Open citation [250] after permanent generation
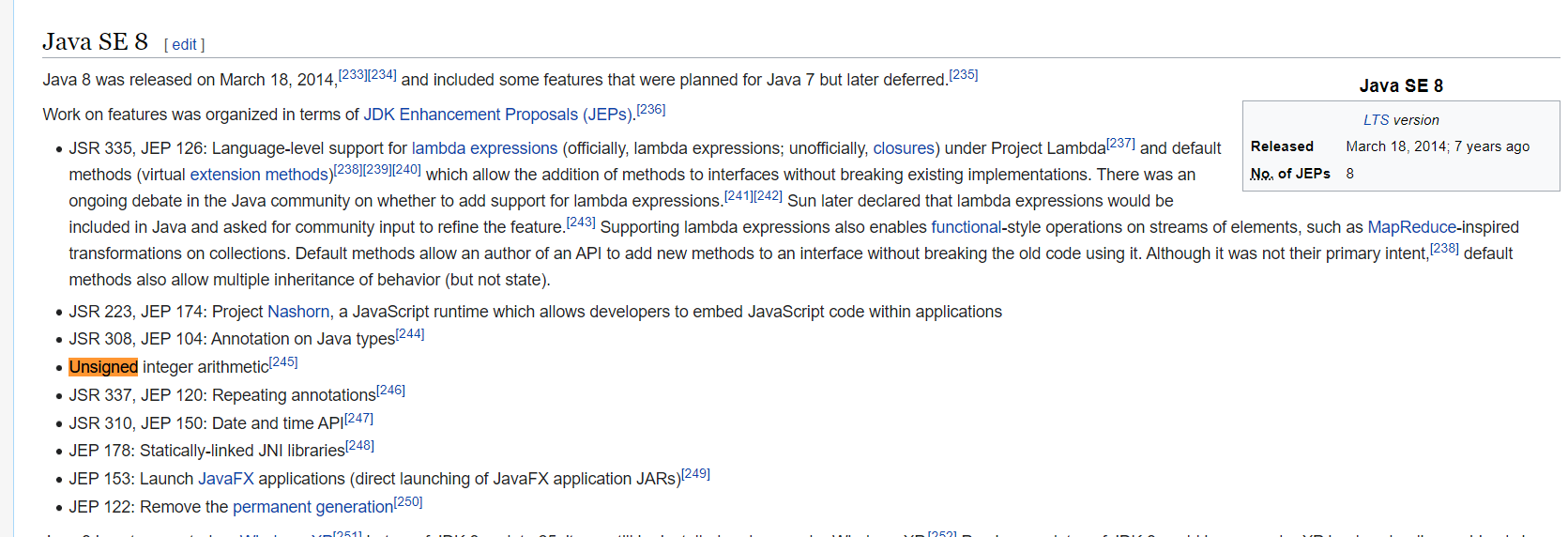 click(408, 501)
